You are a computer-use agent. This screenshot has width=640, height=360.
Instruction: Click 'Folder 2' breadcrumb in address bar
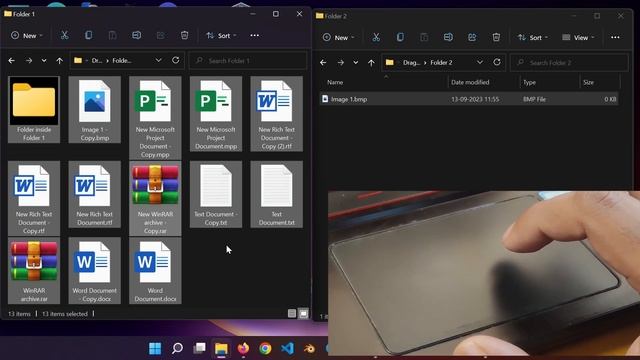441,62
